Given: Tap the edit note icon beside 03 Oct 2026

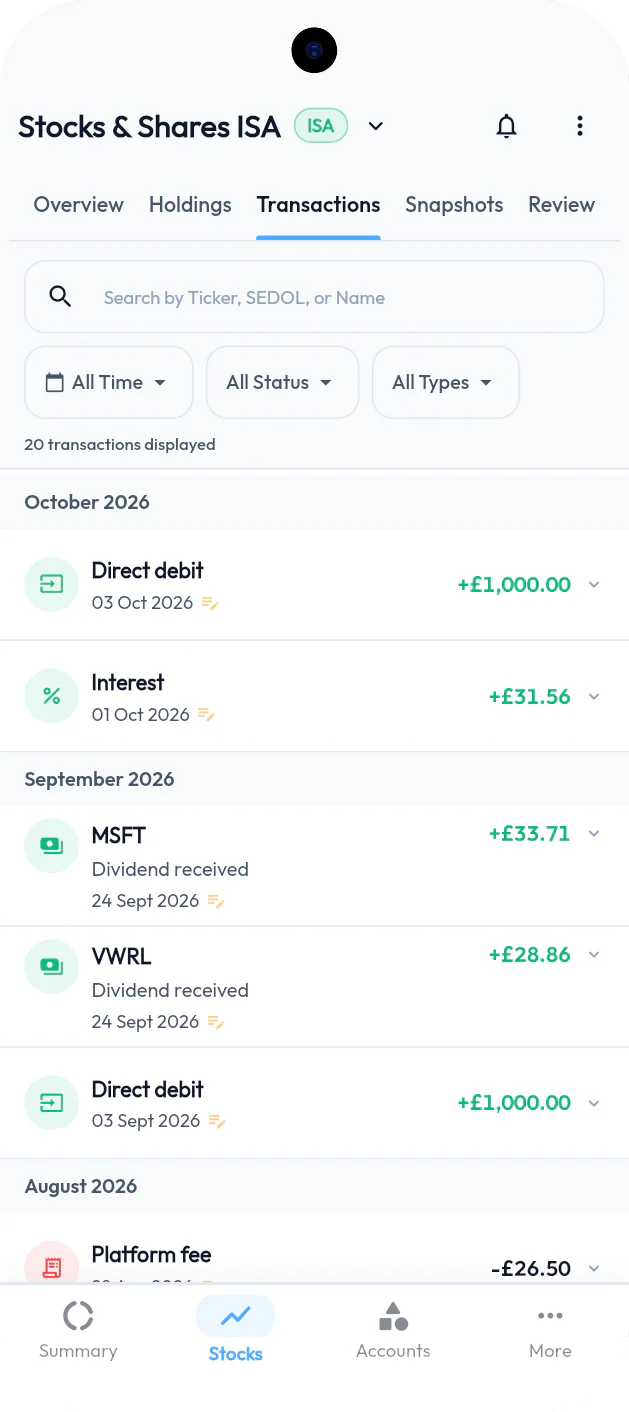Looking at the screenshot, I should (x=210, y=603).
